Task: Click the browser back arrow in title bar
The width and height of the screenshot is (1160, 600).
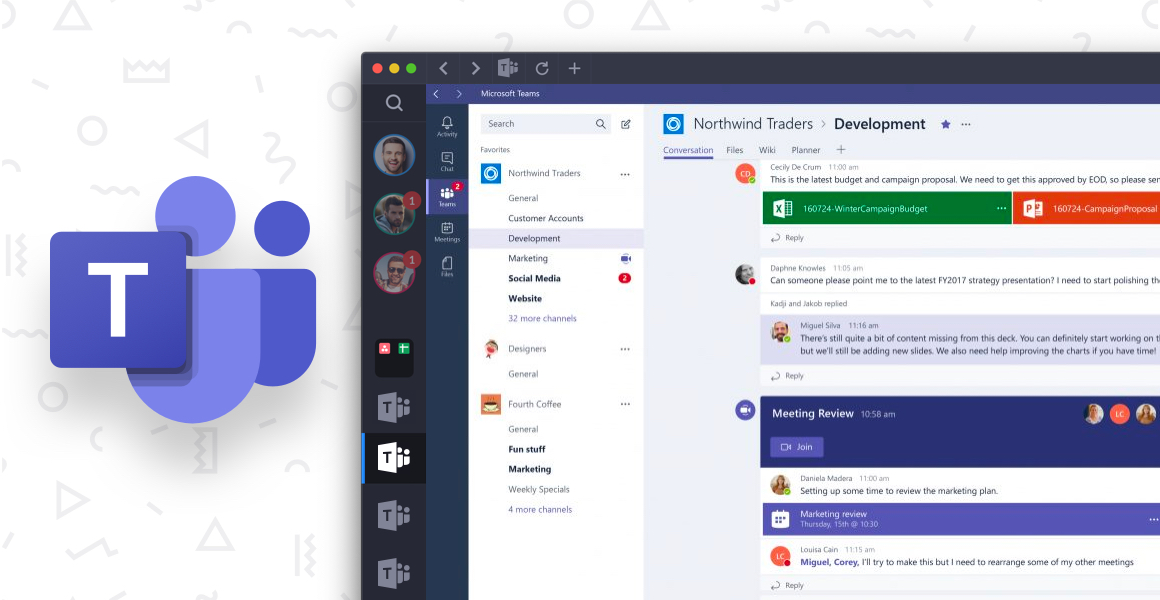Action: [x=443, y=69]
